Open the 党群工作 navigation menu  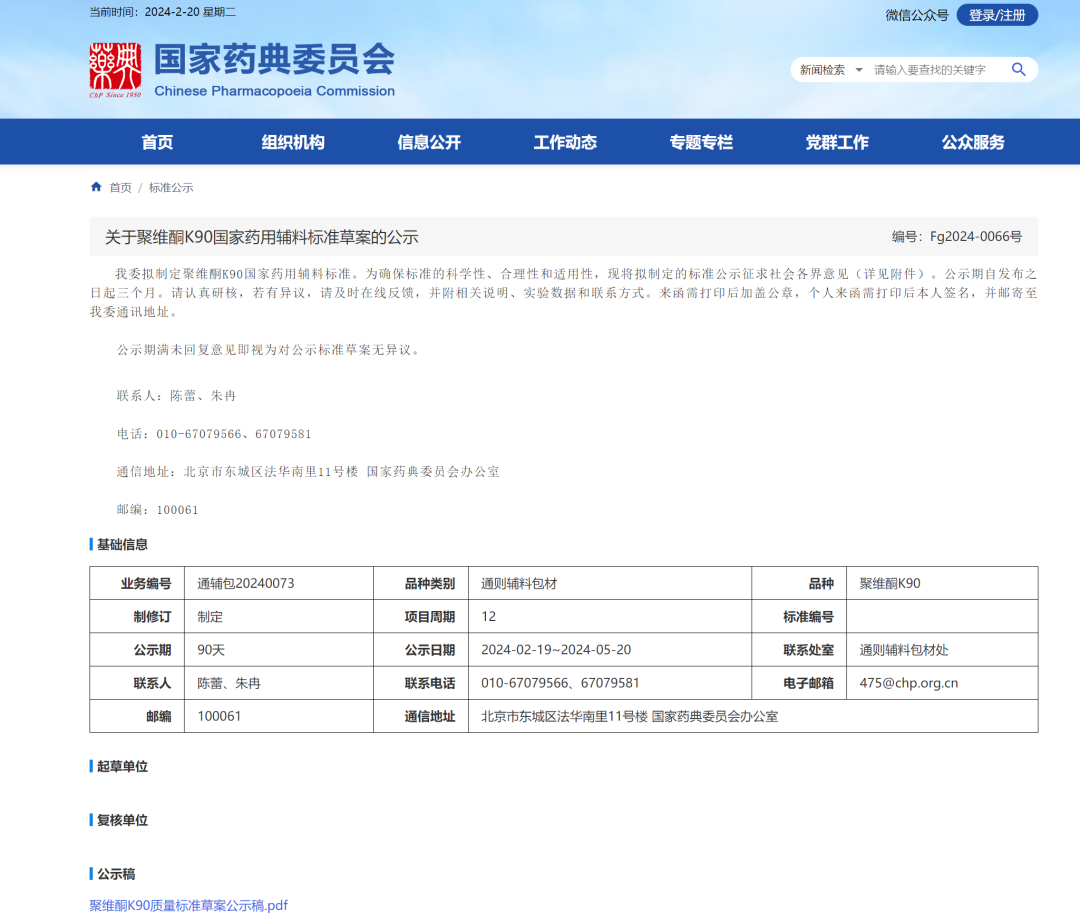tap(837, 142)
